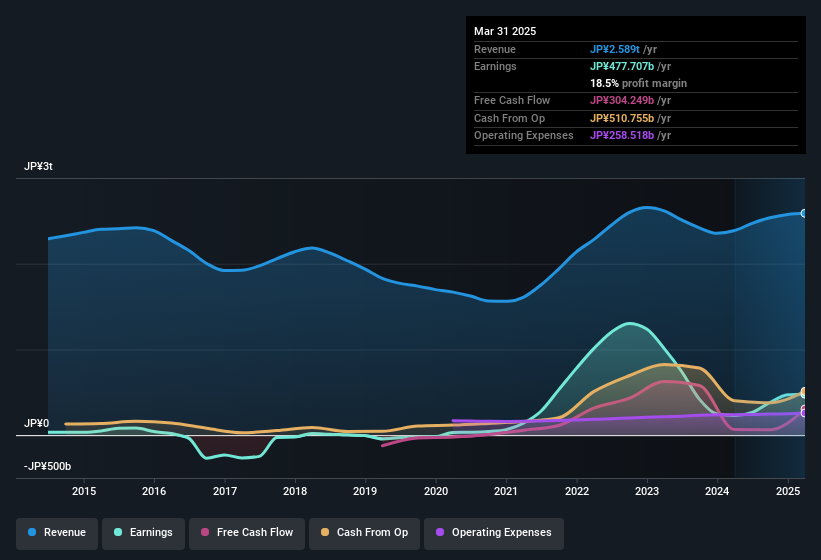This screenshot has width=821, height=560.
Task: Toggle the Earnings series legend button
Action: [143, 534]
